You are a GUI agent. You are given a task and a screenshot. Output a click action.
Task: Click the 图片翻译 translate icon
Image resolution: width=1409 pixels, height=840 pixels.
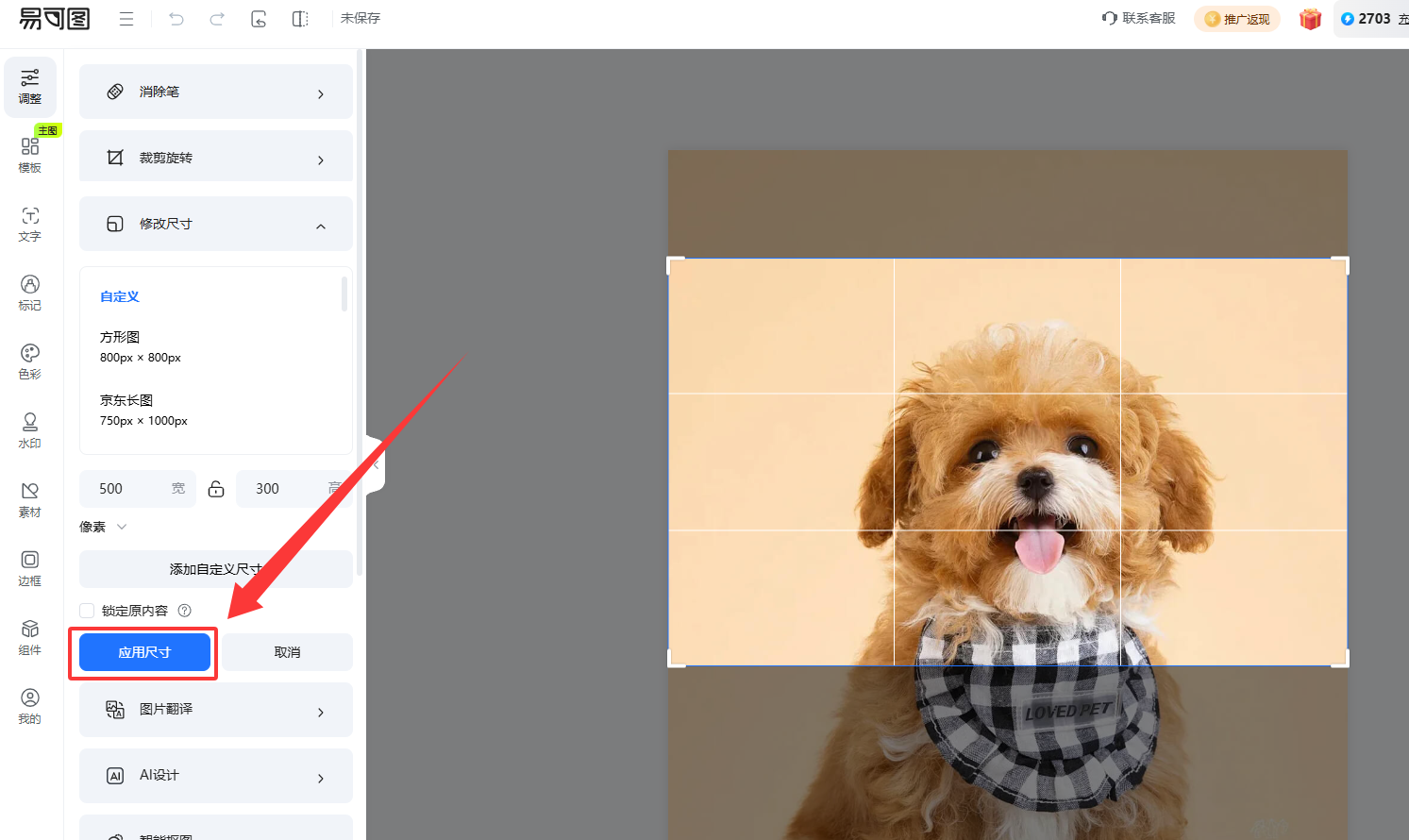coord(115,710)
